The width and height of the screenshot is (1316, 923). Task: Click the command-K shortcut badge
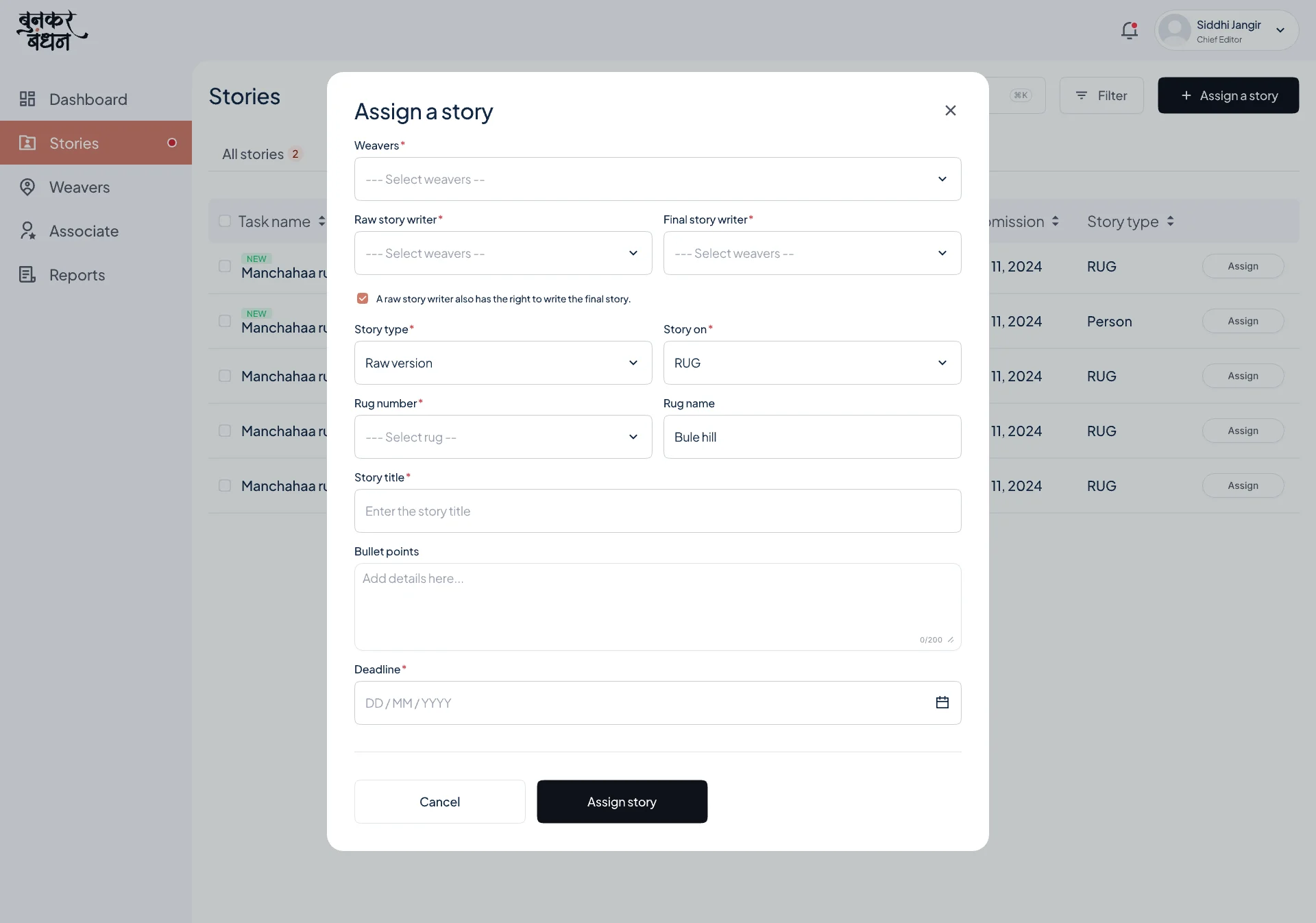click(1021, 95)
